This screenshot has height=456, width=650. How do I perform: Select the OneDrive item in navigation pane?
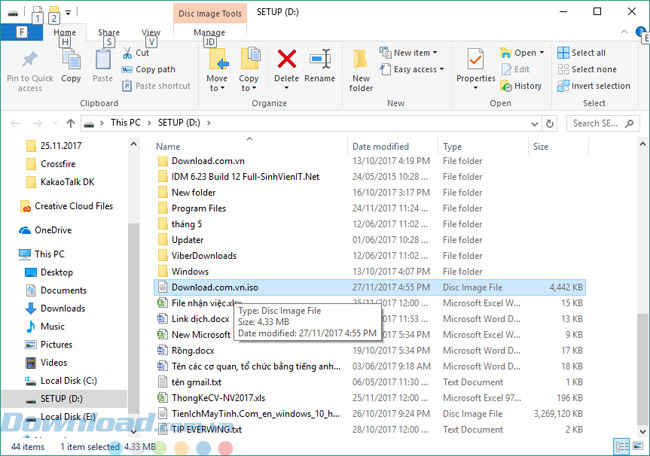coord(45,230)
